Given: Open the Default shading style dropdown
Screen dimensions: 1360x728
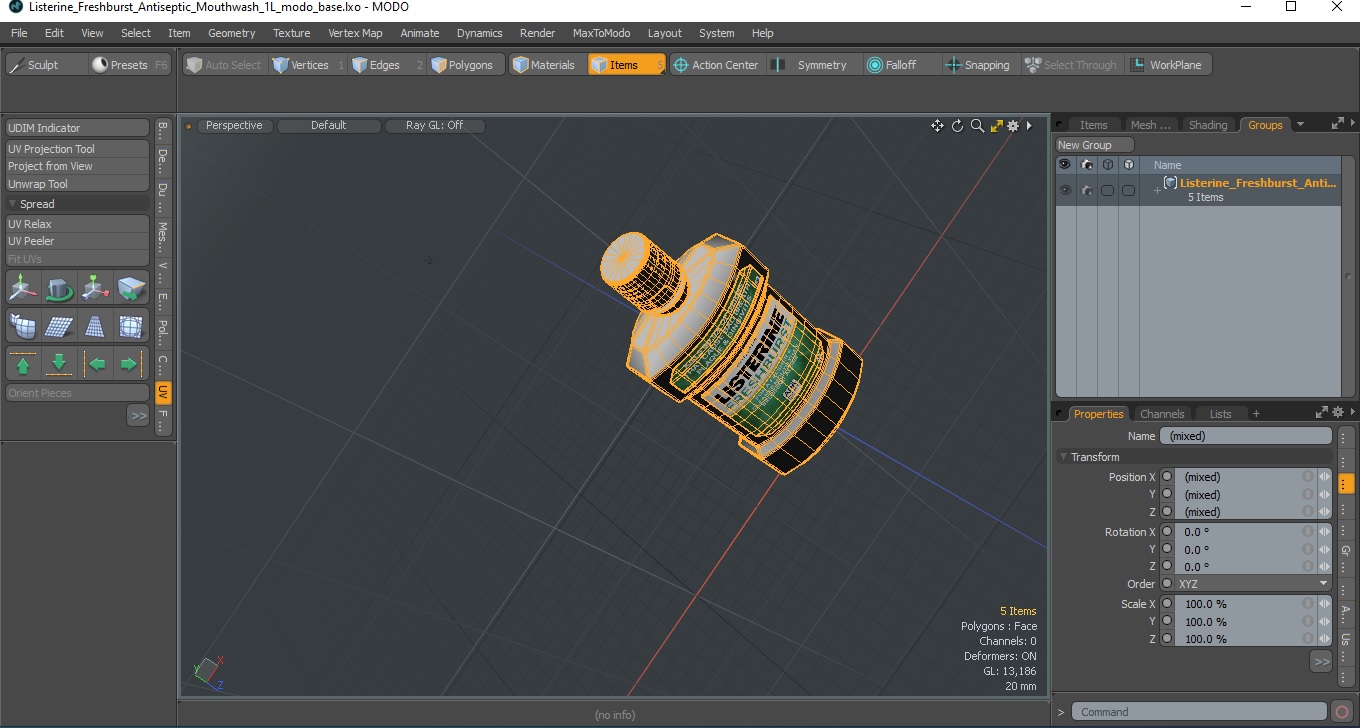Looking at the screenshot, I should pos(329,126).
